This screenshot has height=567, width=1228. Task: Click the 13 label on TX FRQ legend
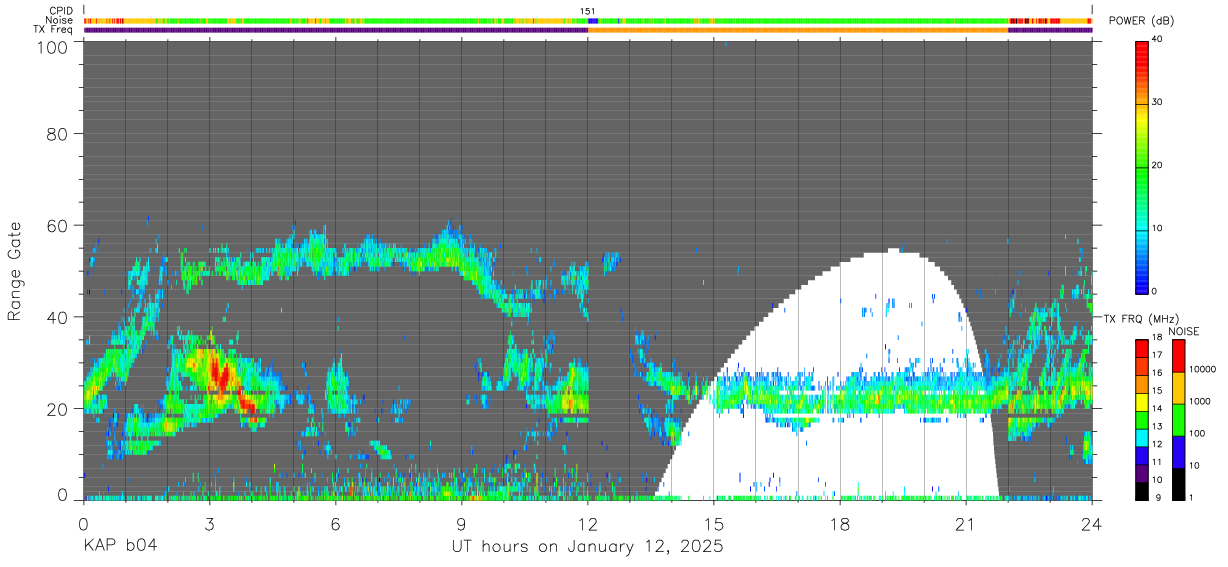(1155, 426)
